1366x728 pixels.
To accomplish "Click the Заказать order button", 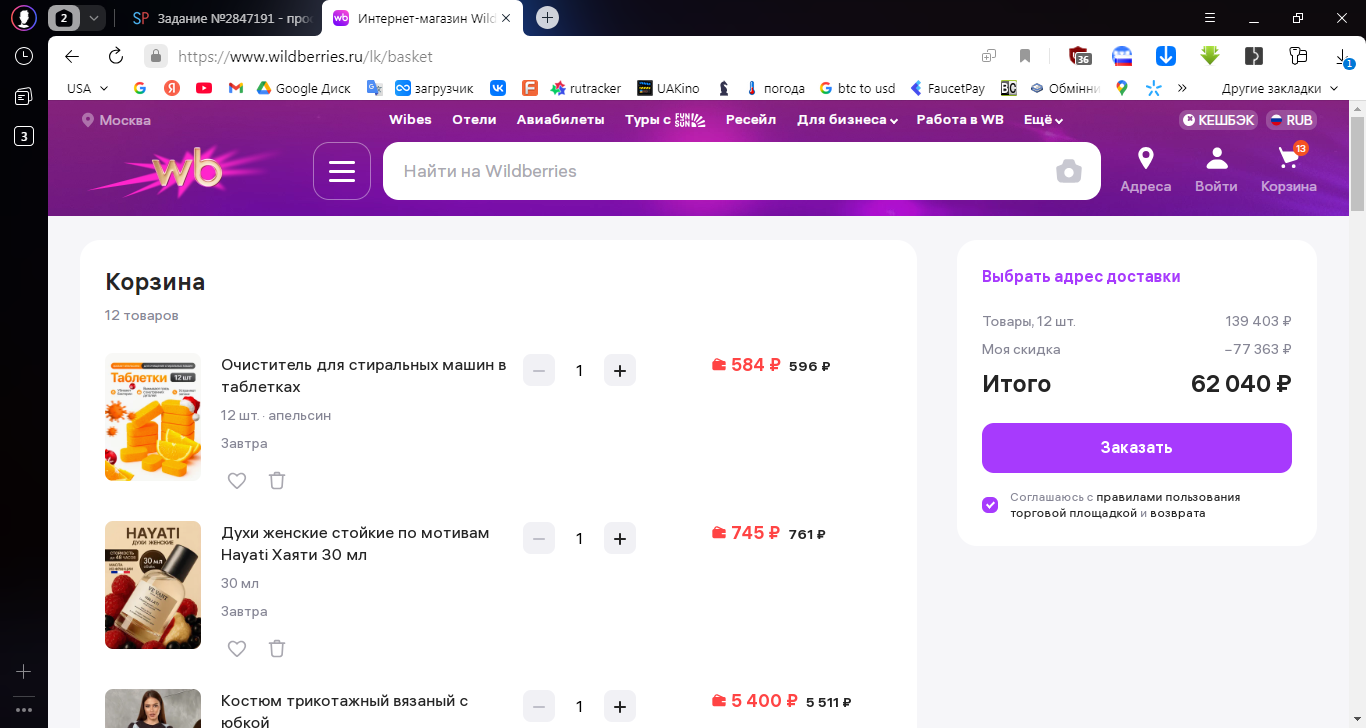I will 1136,448.
